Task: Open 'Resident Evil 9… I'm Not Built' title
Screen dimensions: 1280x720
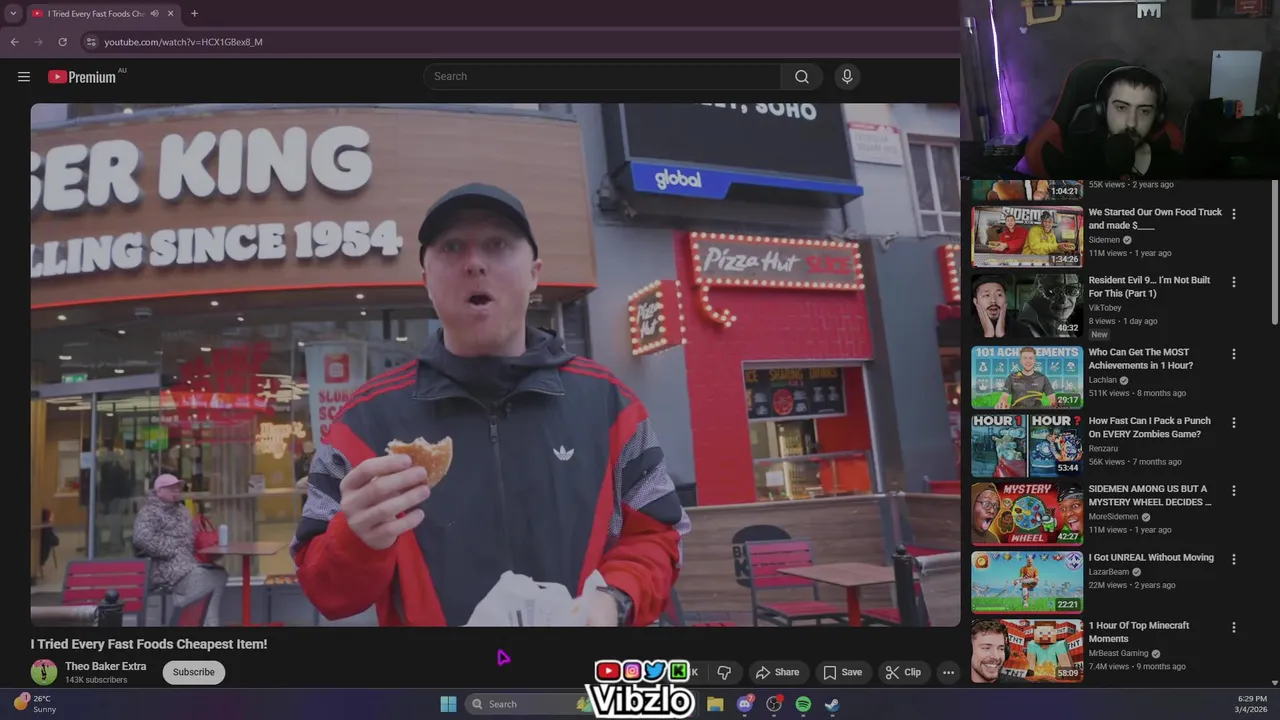Action: coord(1149,287)
